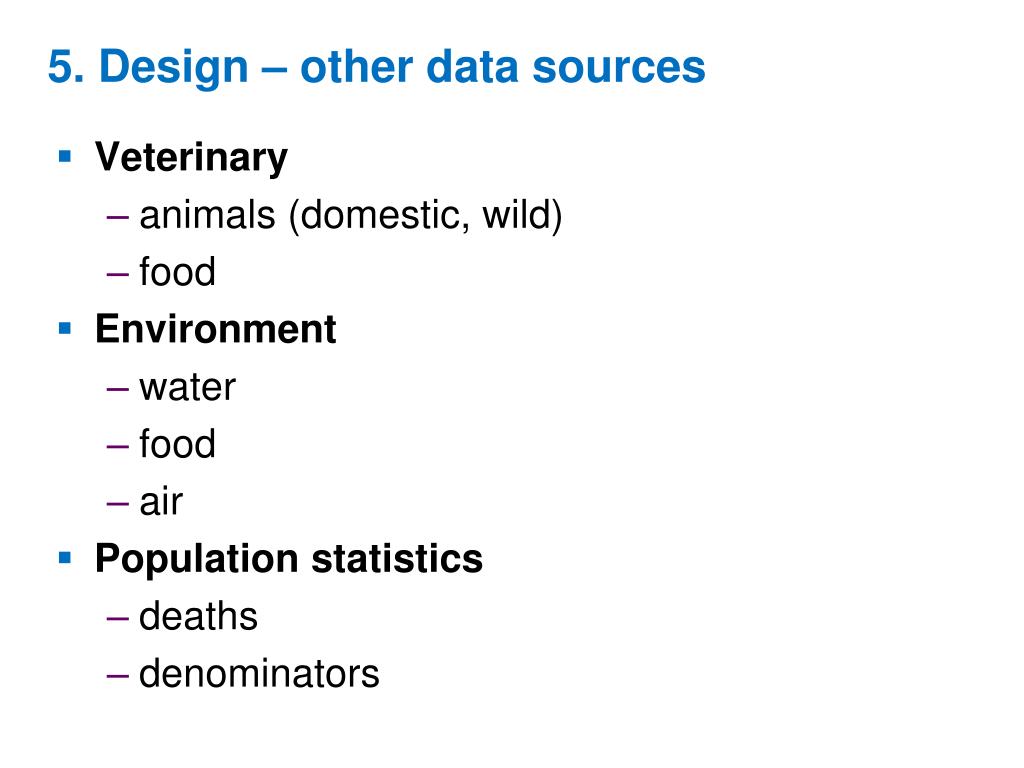The width and height of the screenshot is (1024, 768).
Task: Click the 'denominators' sub-item
Action: tap(259, 673)
